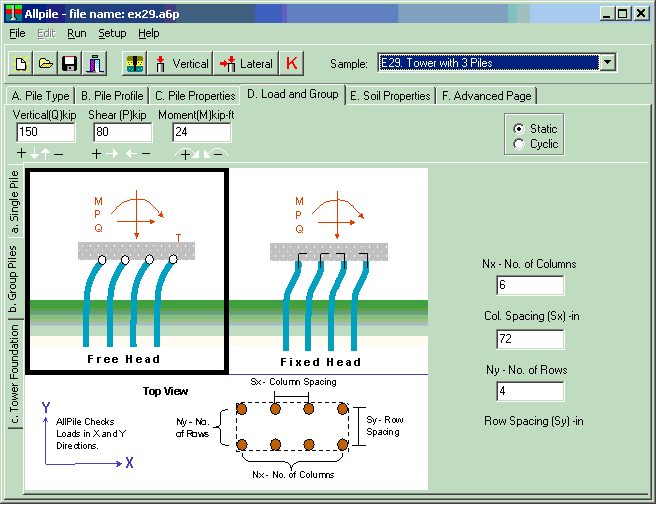The height and width of the screenshot is (505, 656).
Task: Select the Cyclic radio button
Action: pyautogui.click(x=518, y=144)
